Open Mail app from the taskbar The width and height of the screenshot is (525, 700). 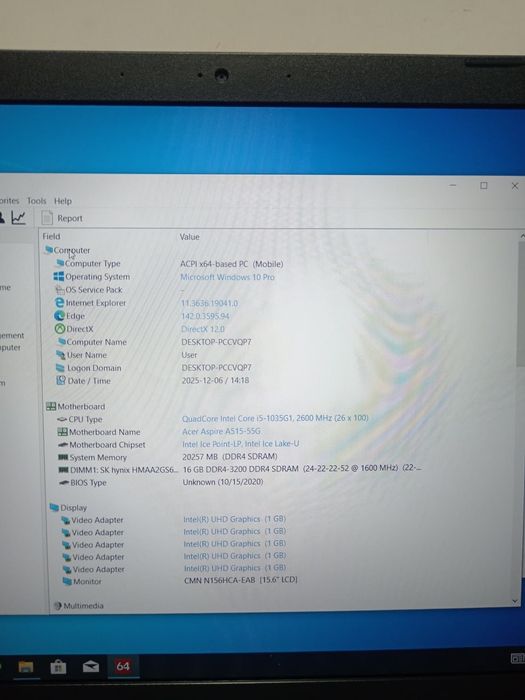click(x=91, y=667)
